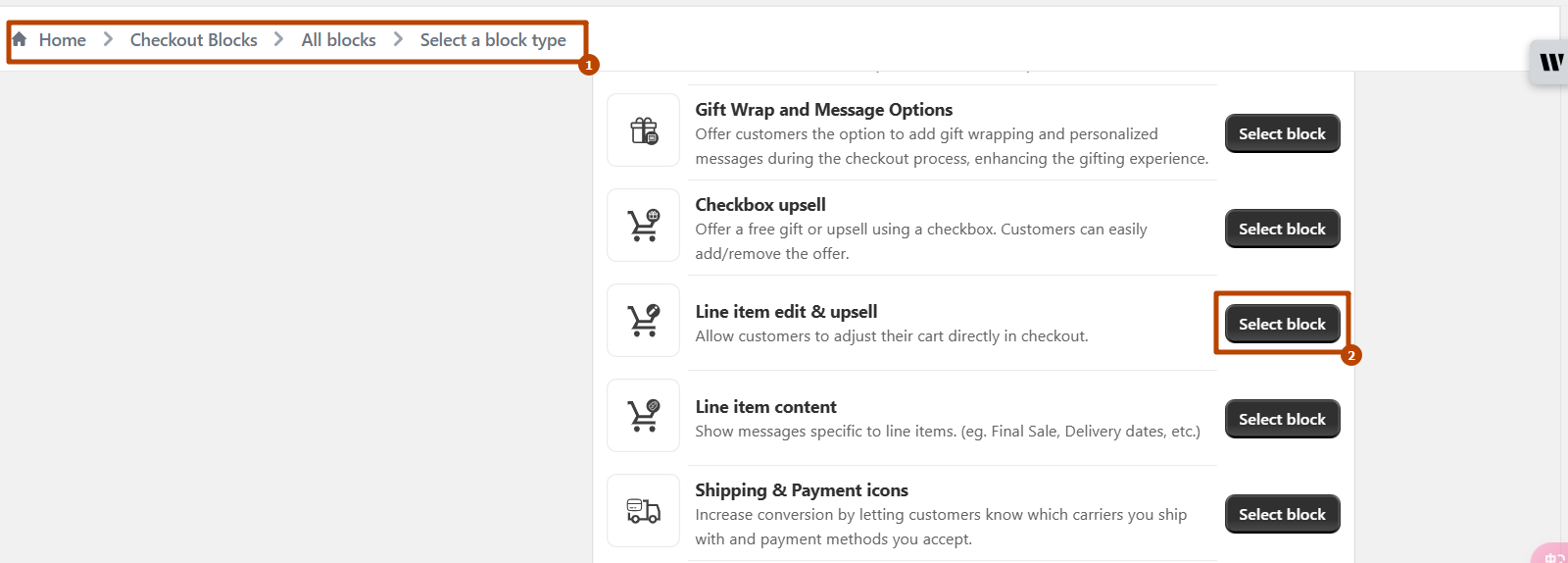1568x563 pixels.
Task: Click the Checkbox upsell cart icon
Action: (x=644, y=226)
